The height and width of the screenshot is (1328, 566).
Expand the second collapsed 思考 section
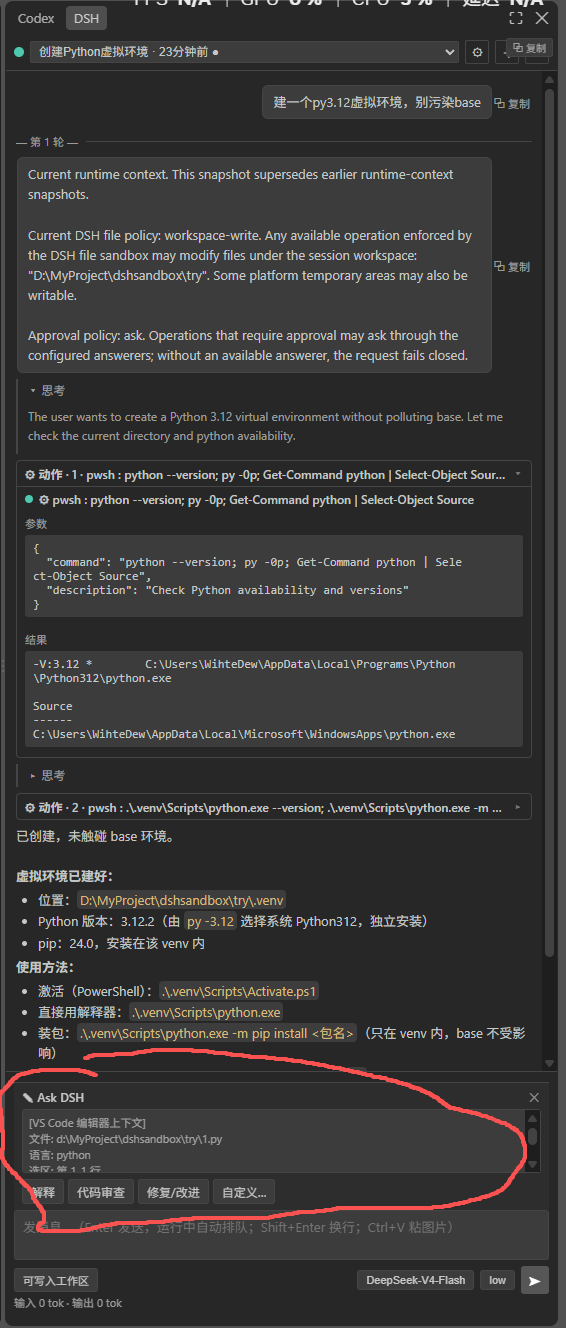(47, 775)
